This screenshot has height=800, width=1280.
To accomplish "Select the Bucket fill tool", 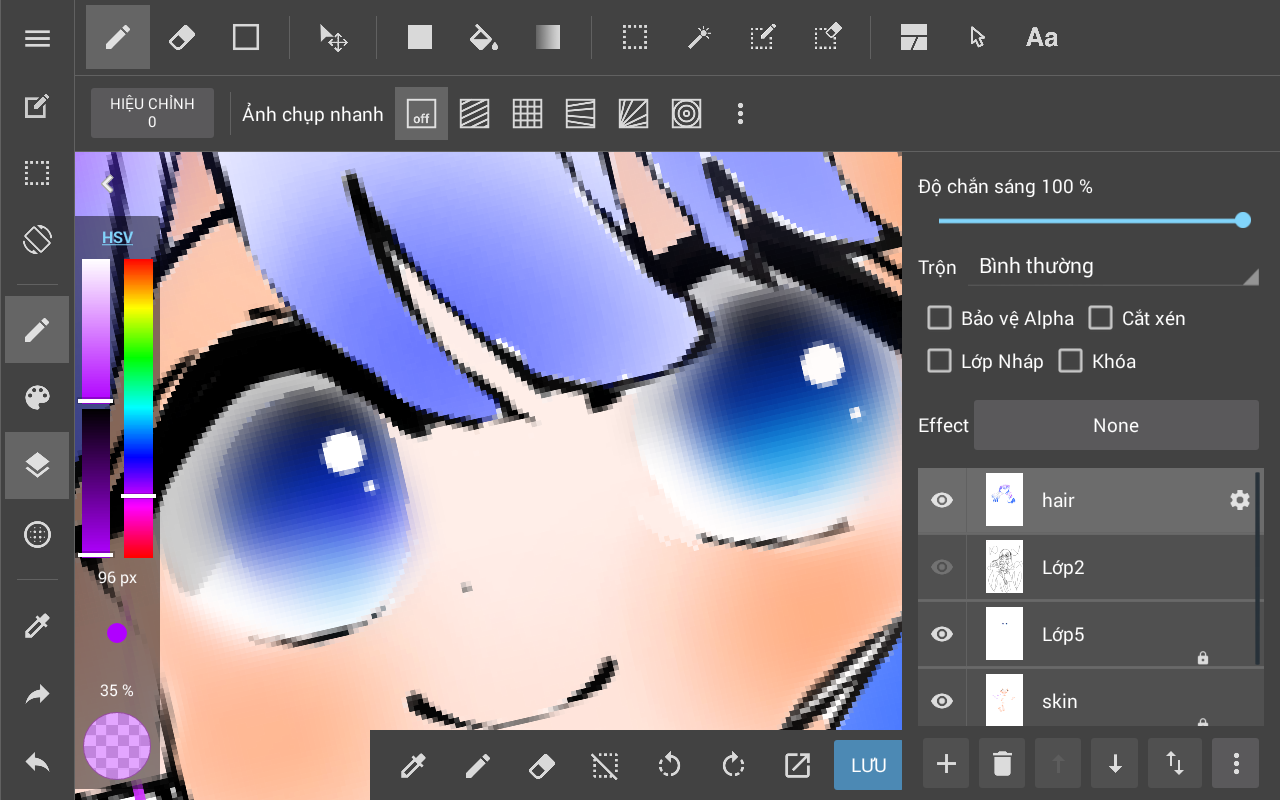I will coord(483,38).
